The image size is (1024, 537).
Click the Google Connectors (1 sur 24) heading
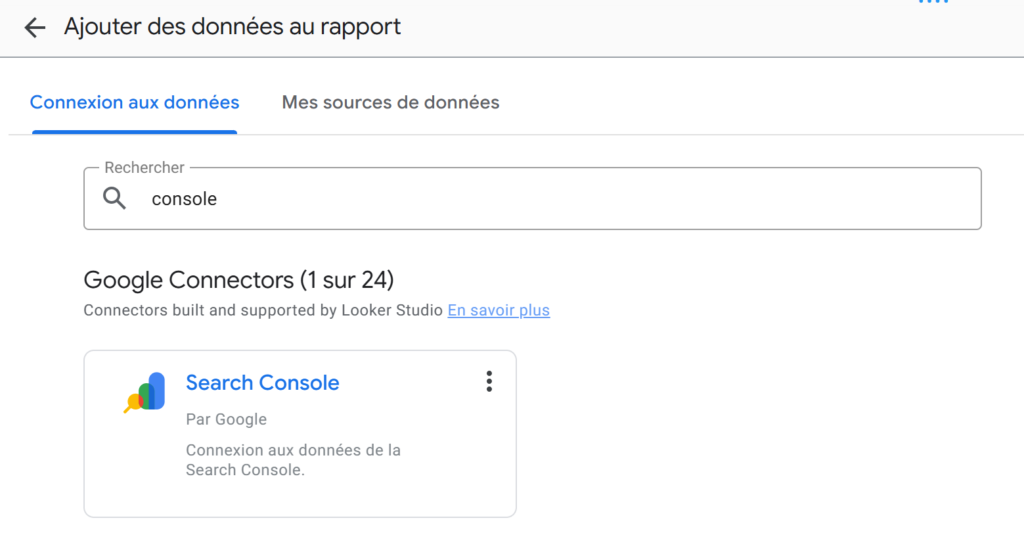(239, 280)
